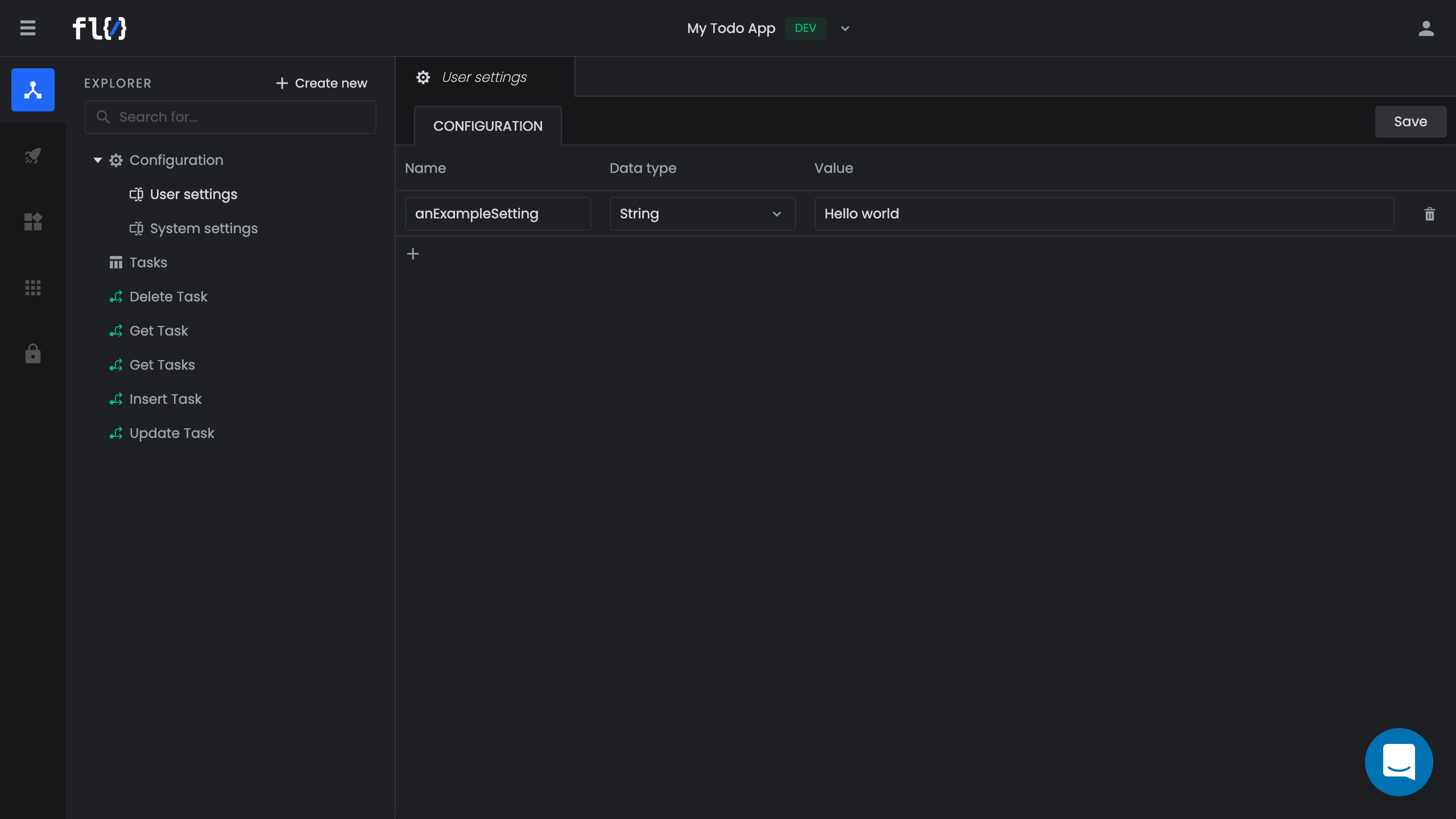Click Create new in Explorer
The image size is (1456, 819).
(x=321, y=83)
